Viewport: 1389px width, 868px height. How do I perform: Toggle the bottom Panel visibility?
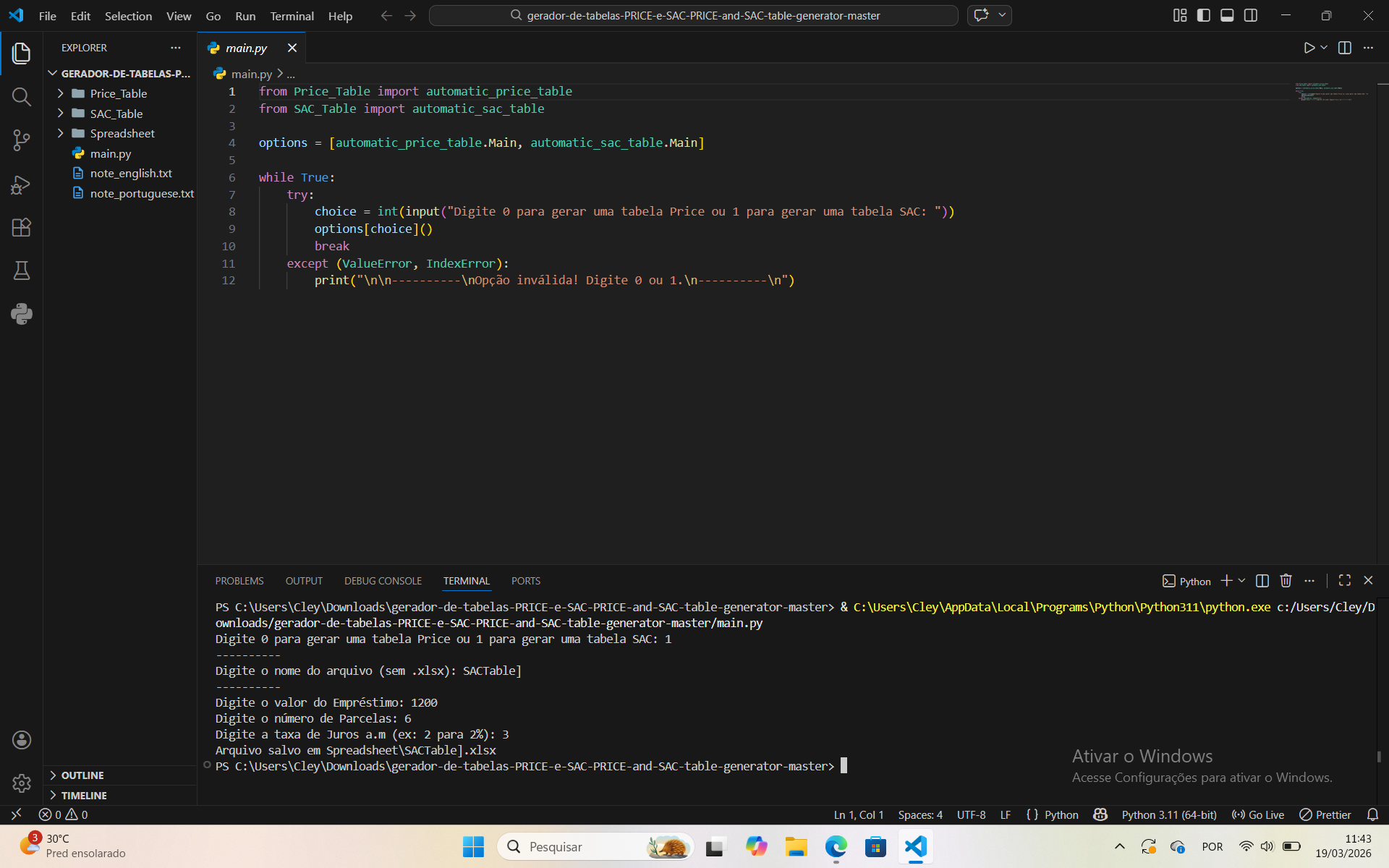point(1227,15)
